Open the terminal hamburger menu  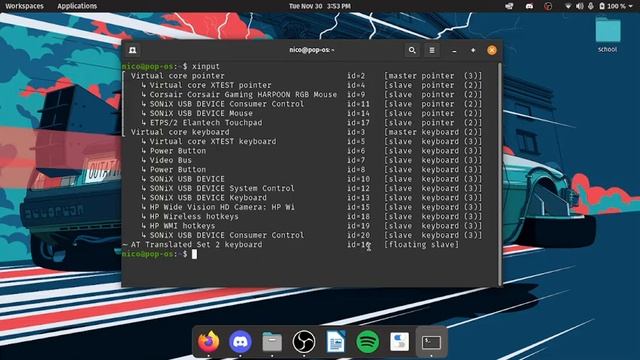tap(432, 50)
